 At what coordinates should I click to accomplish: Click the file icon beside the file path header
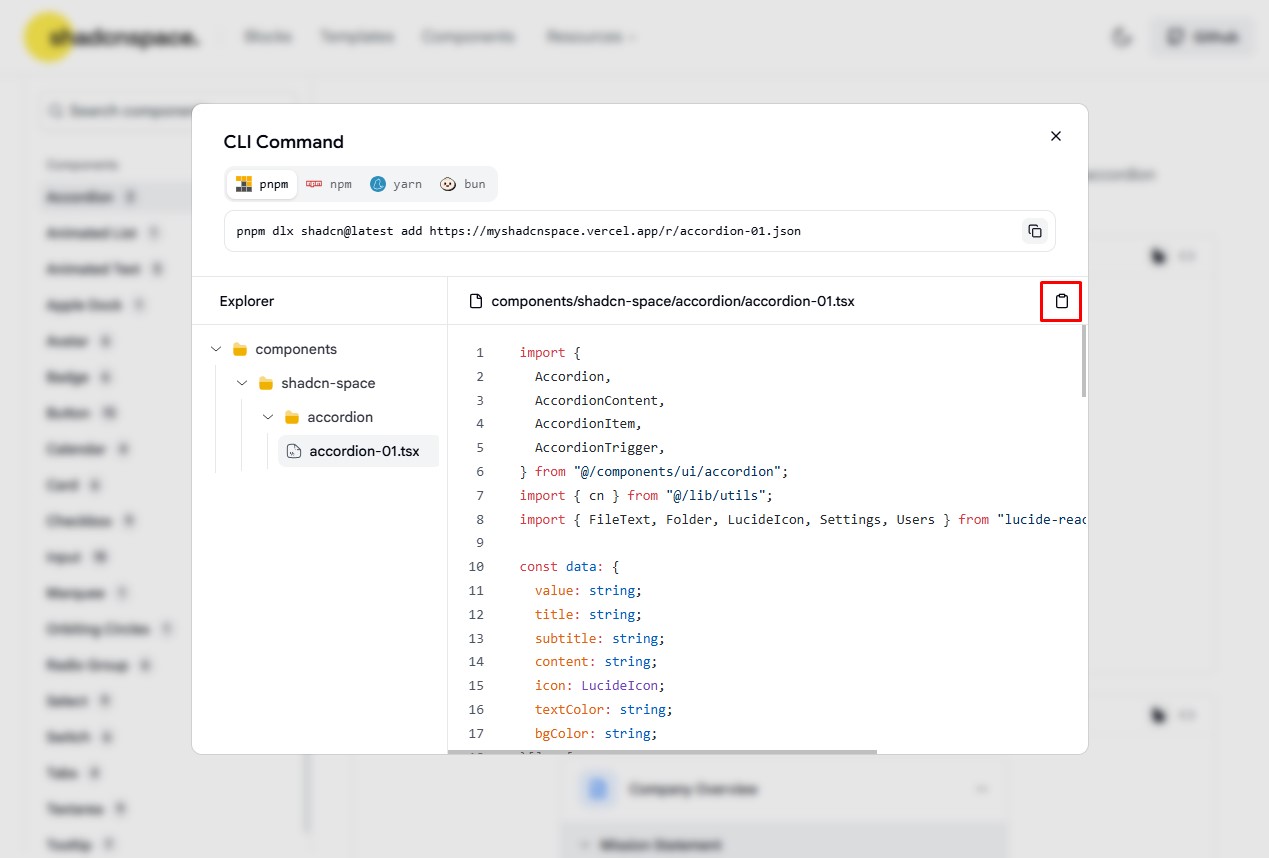(x=476, y=301)
